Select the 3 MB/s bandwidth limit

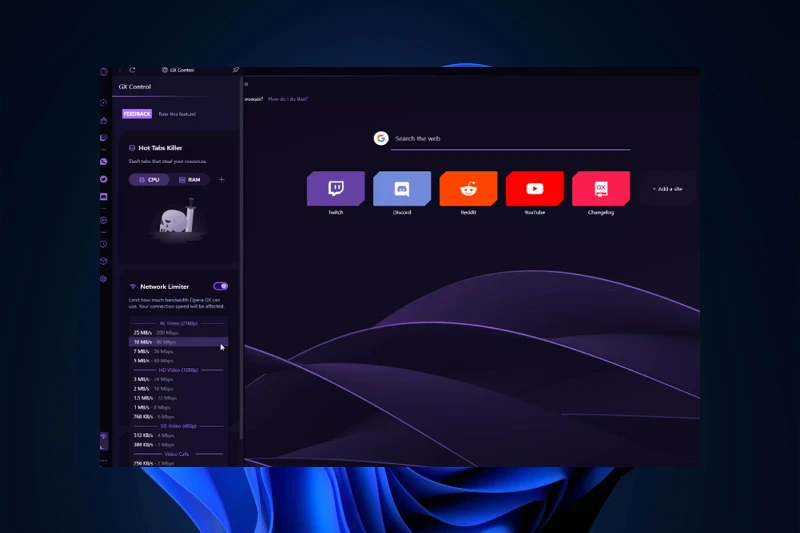pyautogui.click(x=179, y=379)
